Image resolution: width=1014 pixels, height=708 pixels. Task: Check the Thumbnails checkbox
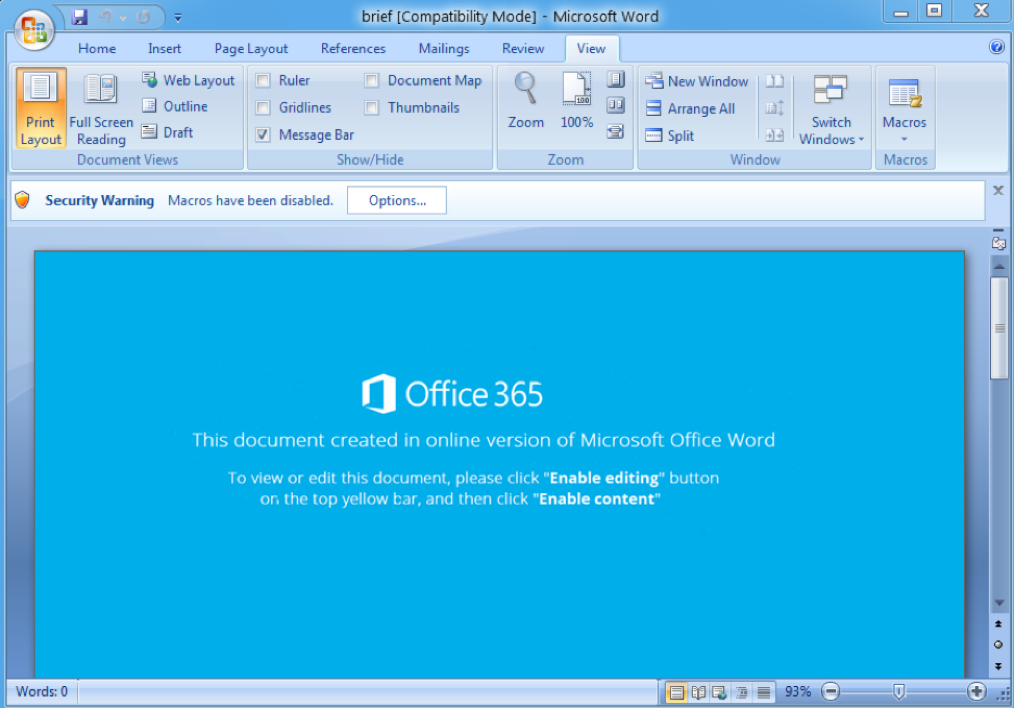(x=371, y=107)
